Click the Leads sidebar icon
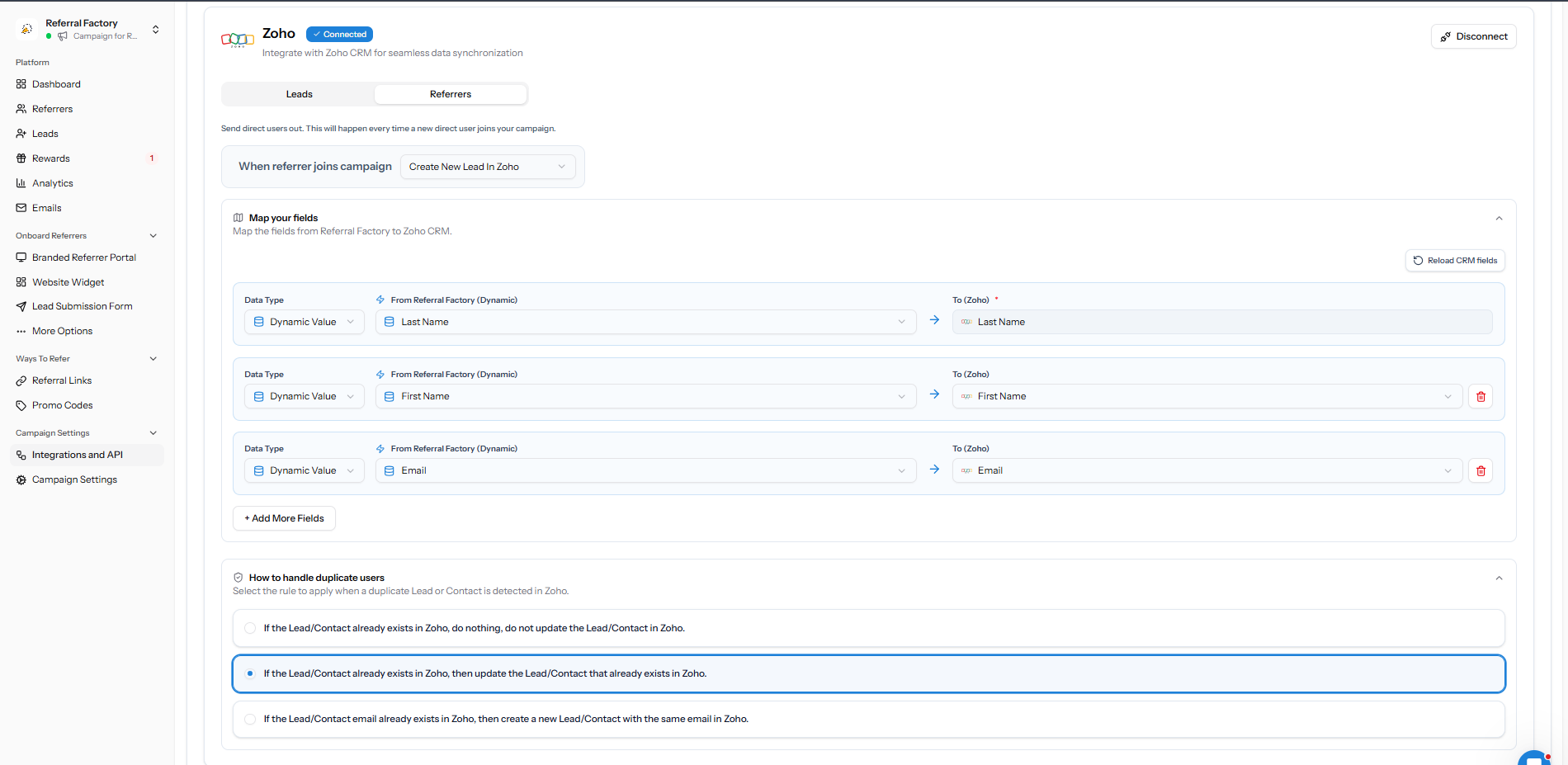 [x=21, y=134]
